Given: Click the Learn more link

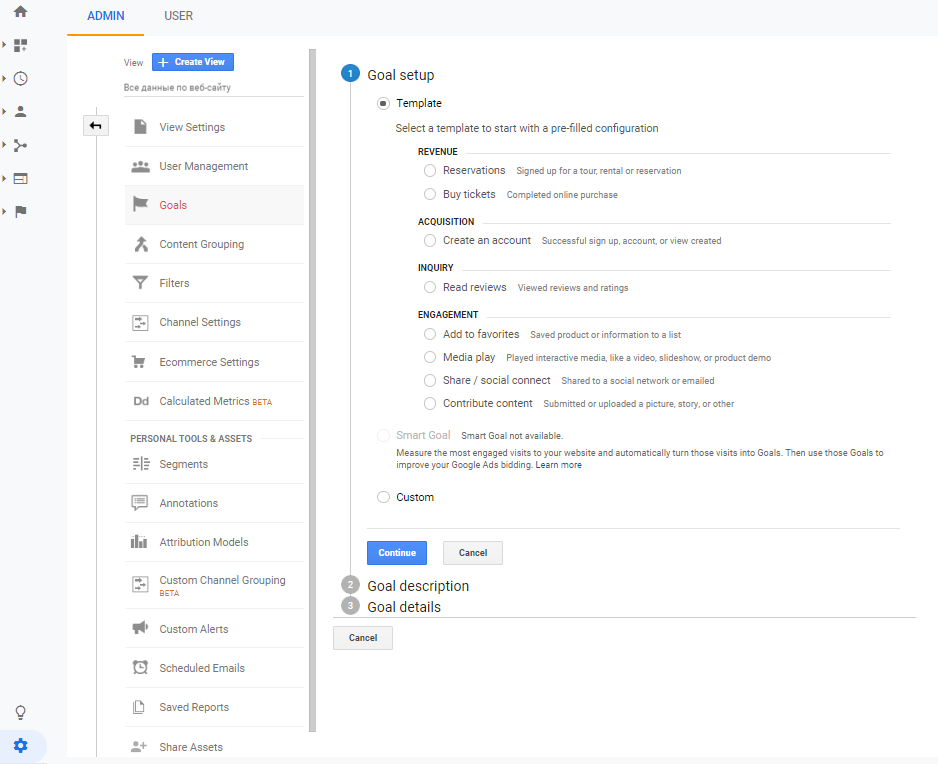Looking at the screenshot, I should pos(558,465).
